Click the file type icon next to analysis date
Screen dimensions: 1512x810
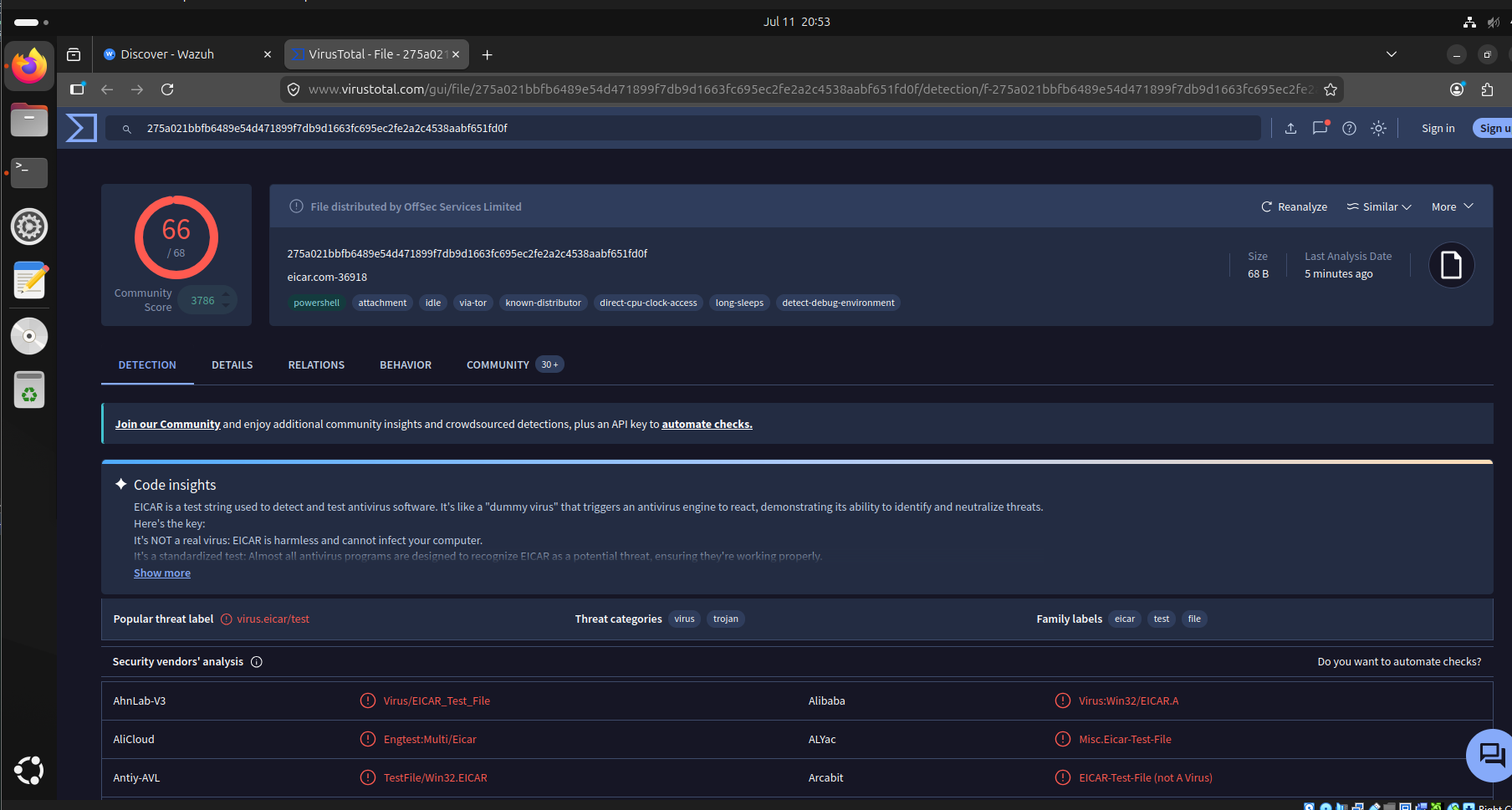pos(1451,265)
